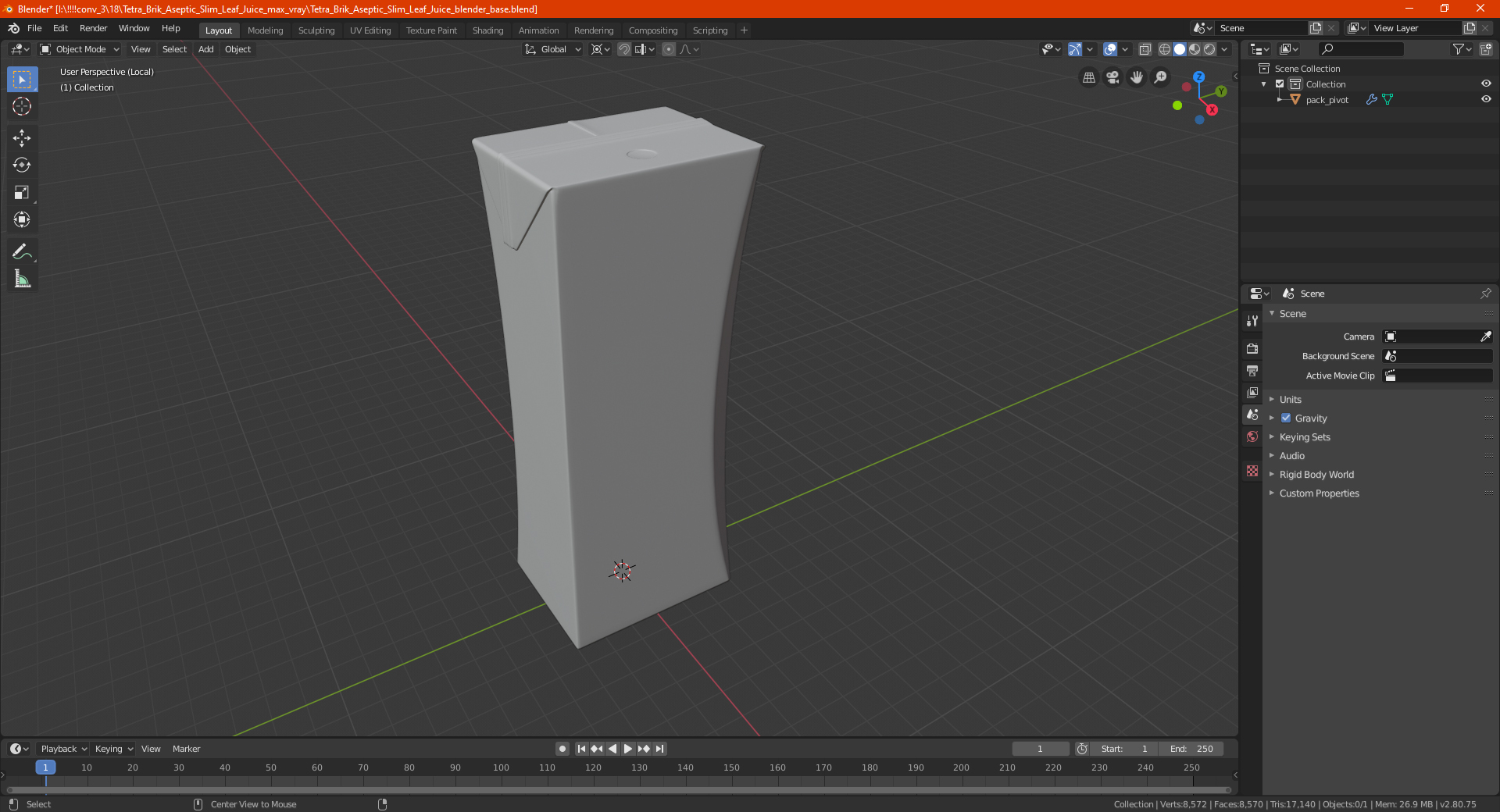
Task: Jump to previous keyframe
Action: pos(597,749)
